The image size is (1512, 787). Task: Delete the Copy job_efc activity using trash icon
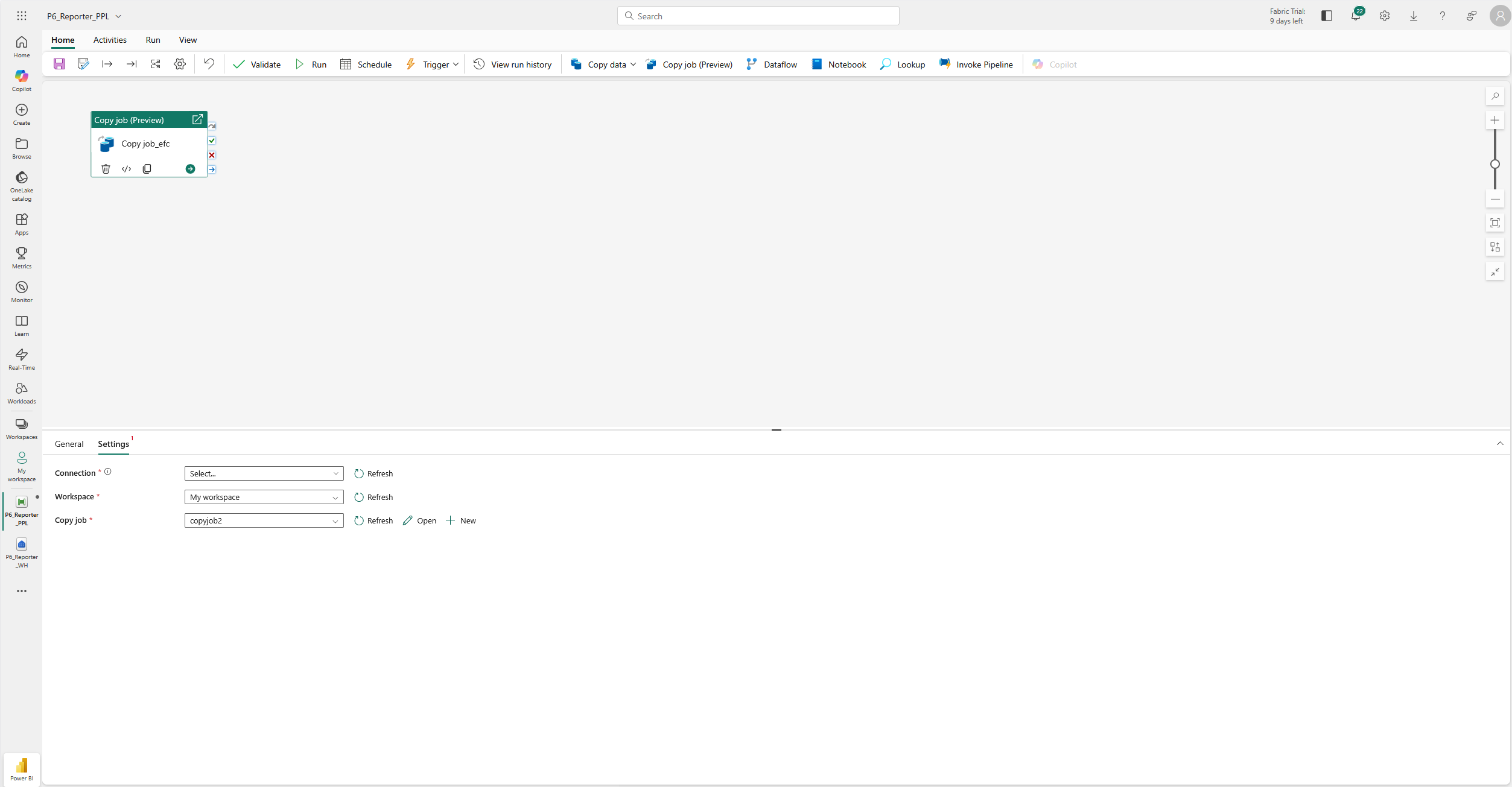click(x=106, y=169)
